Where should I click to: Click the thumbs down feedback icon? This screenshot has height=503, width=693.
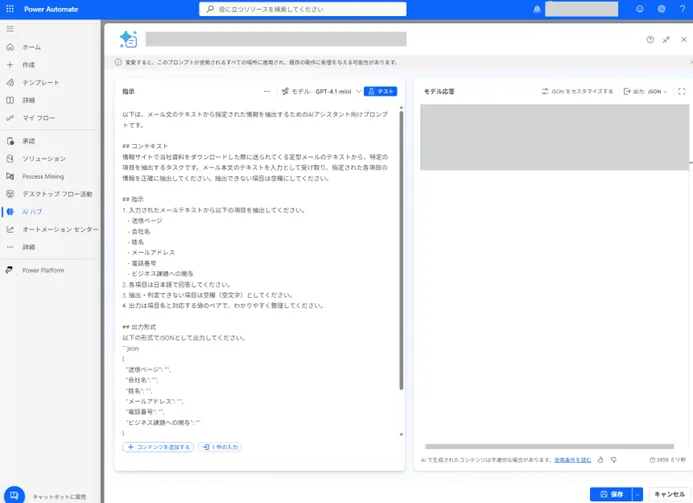pos(613,460)
